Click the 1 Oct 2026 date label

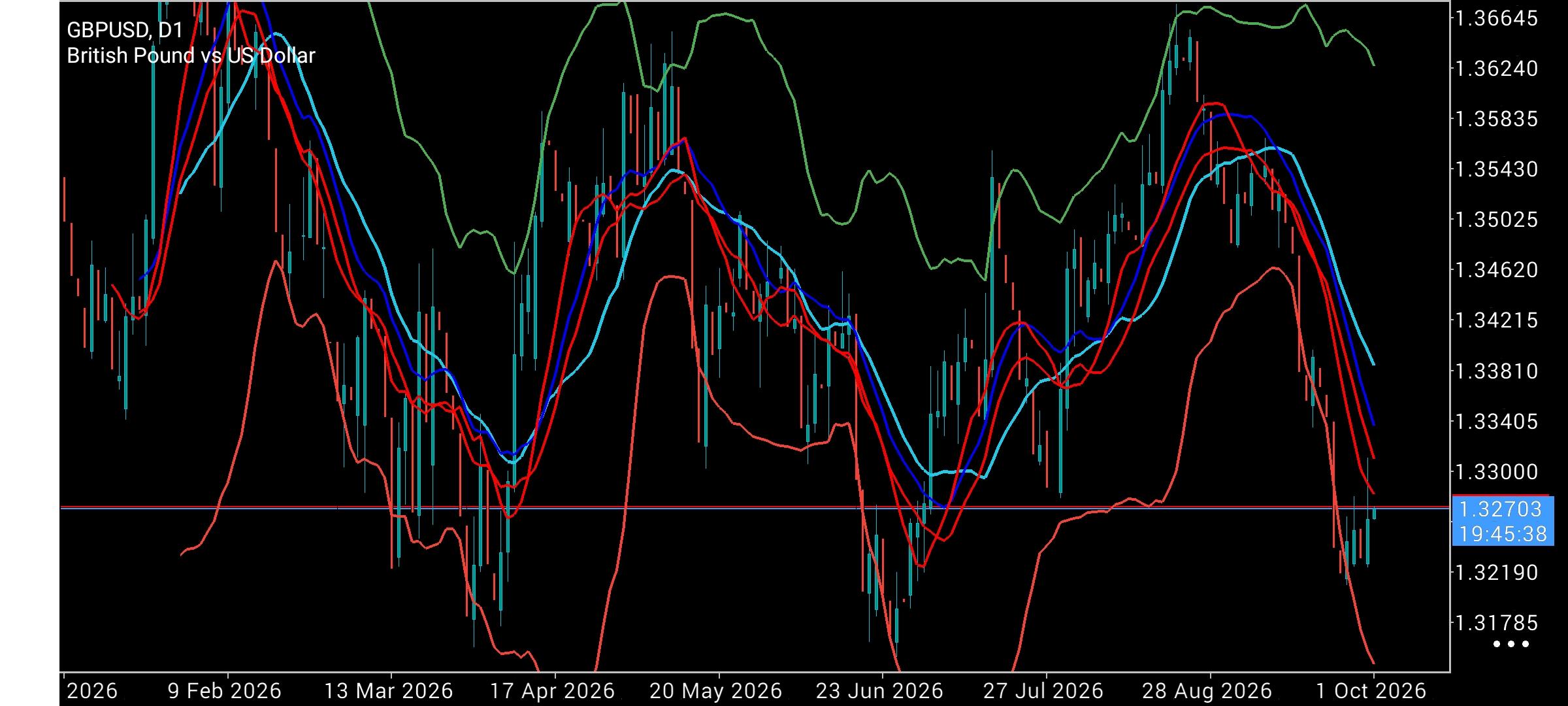coord(1370,691)
